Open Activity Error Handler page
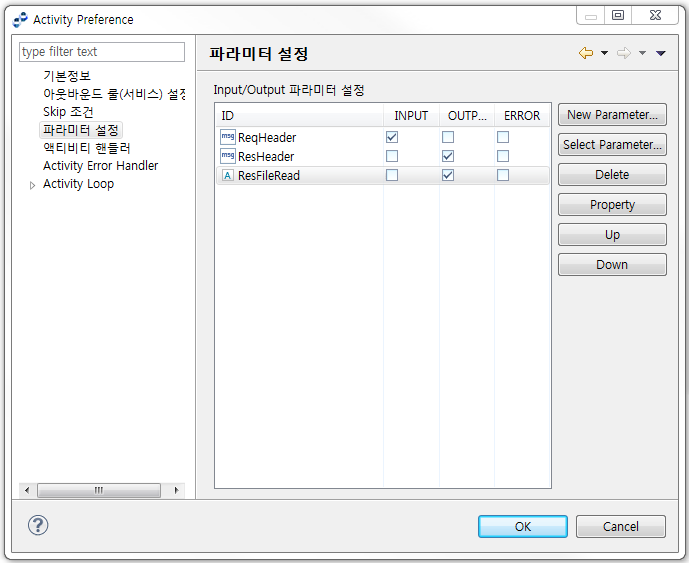Image resolution: width=689 pixels, height=563 pixels. pyautogui.click(x=100, y=166)
